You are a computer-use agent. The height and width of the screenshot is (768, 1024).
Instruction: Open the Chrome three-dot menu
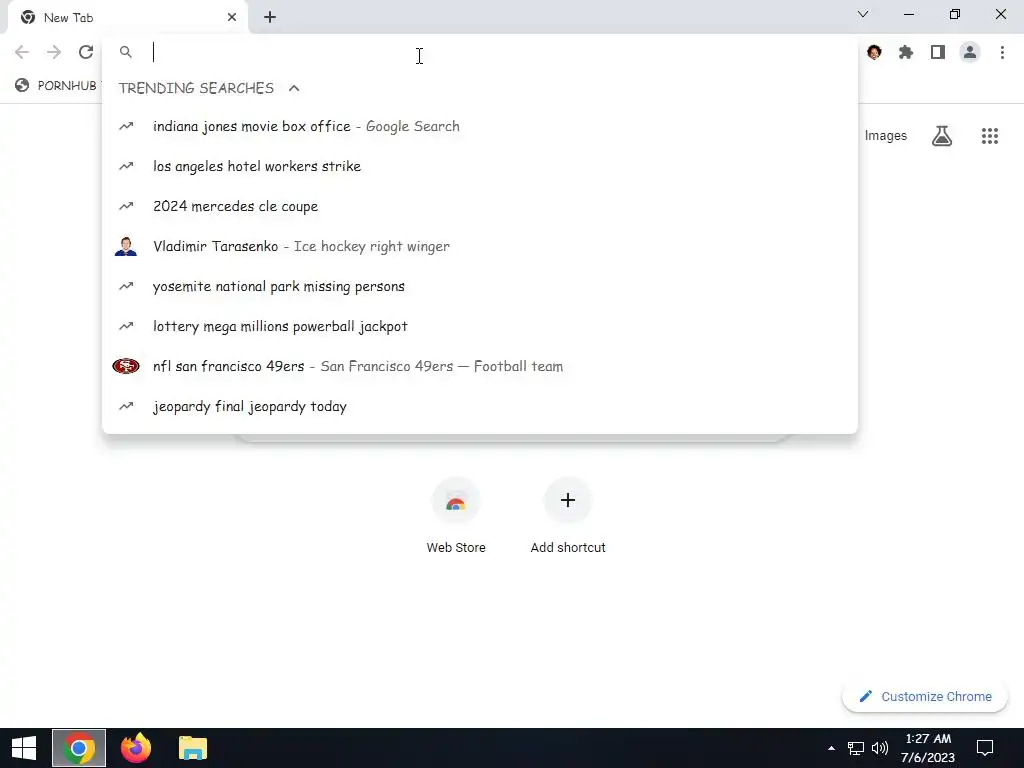tap(1002, 52)
